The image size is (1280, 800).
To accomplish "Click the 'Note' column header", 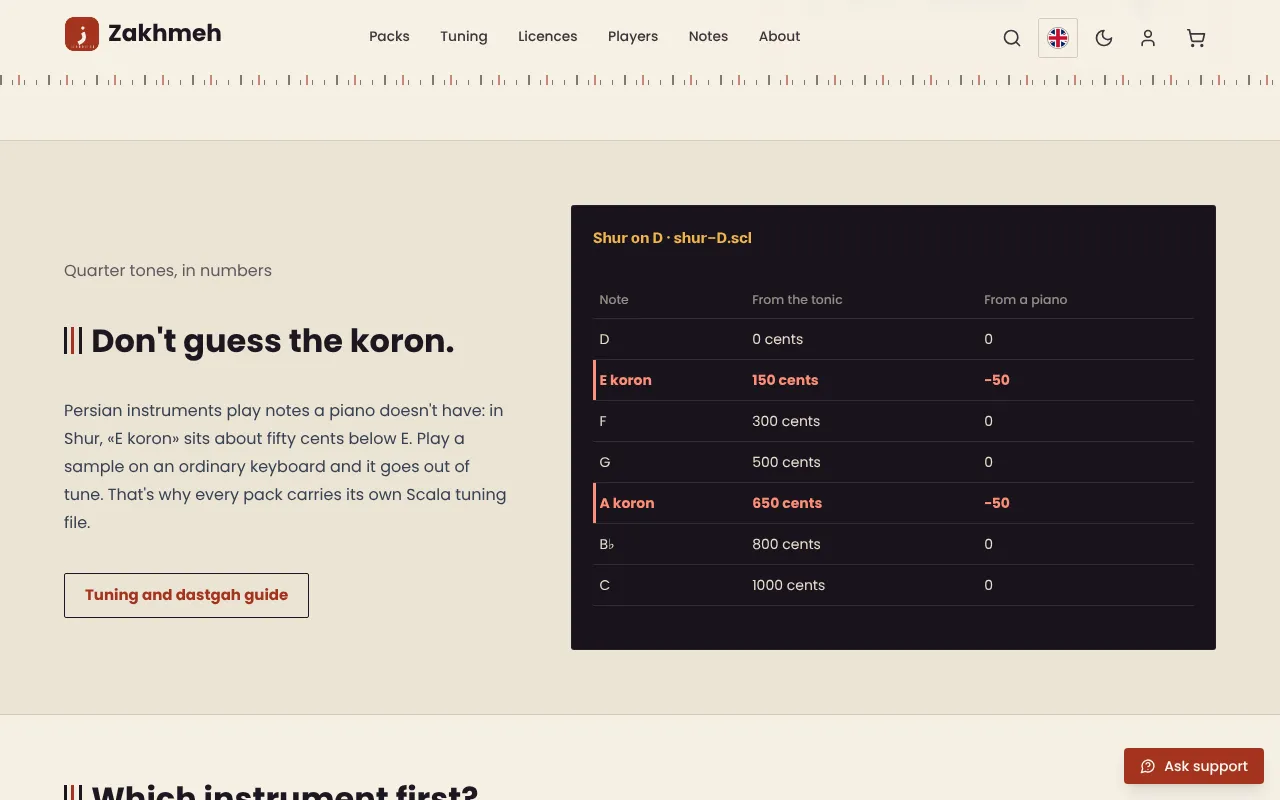I will pos(614,300).
